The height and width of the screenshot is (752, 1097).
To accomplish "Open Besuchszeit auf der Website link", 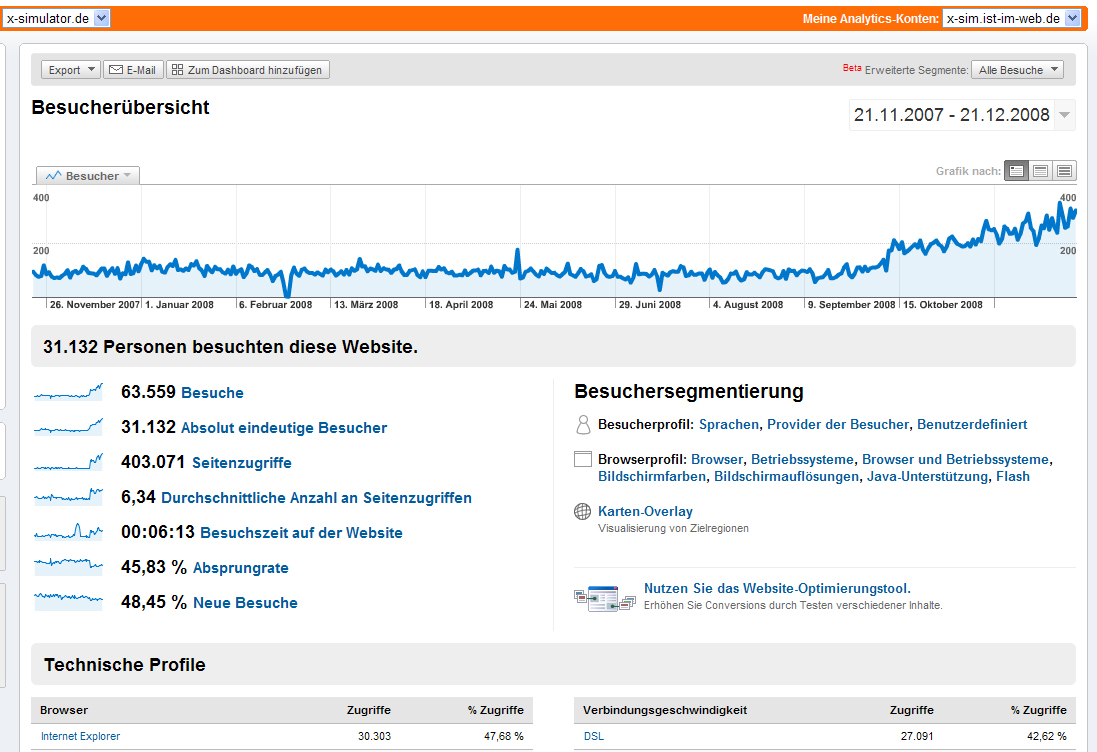I will click(x=301, y=533).
